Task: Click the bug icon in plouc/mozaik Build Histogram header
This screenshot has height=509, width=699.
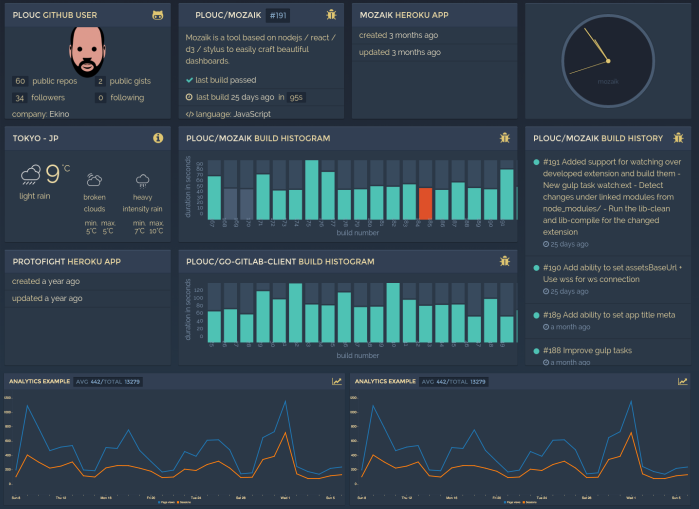Action: (x=504, y=138)
